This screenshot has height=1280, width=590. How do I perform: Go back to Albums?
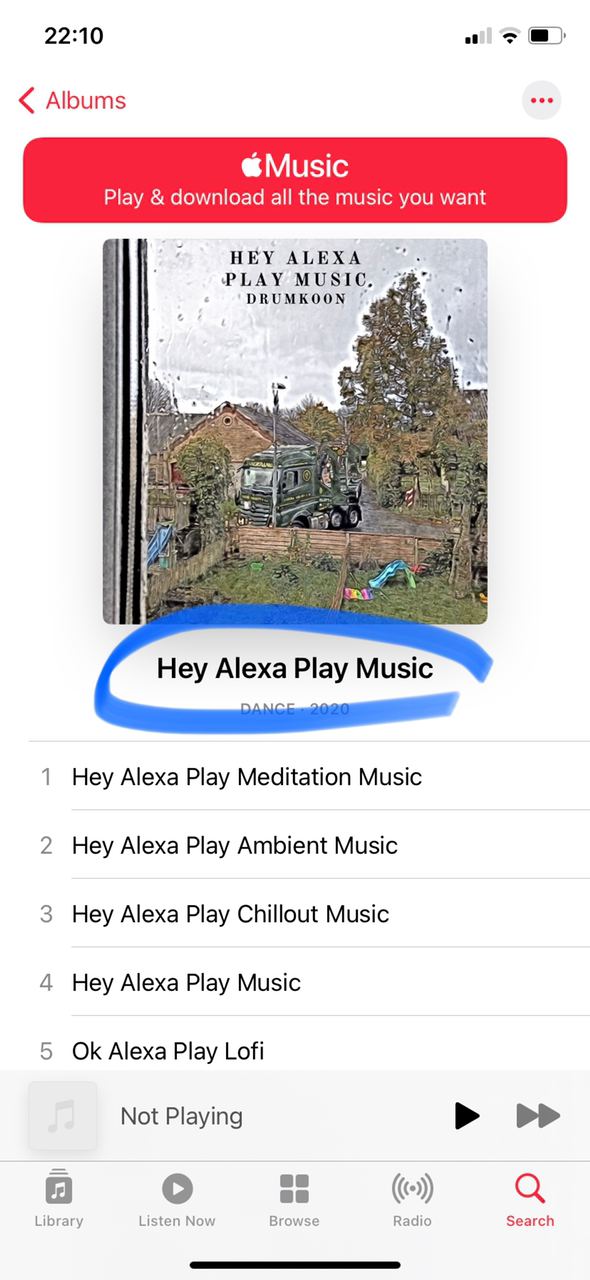(x=72, y=100)
